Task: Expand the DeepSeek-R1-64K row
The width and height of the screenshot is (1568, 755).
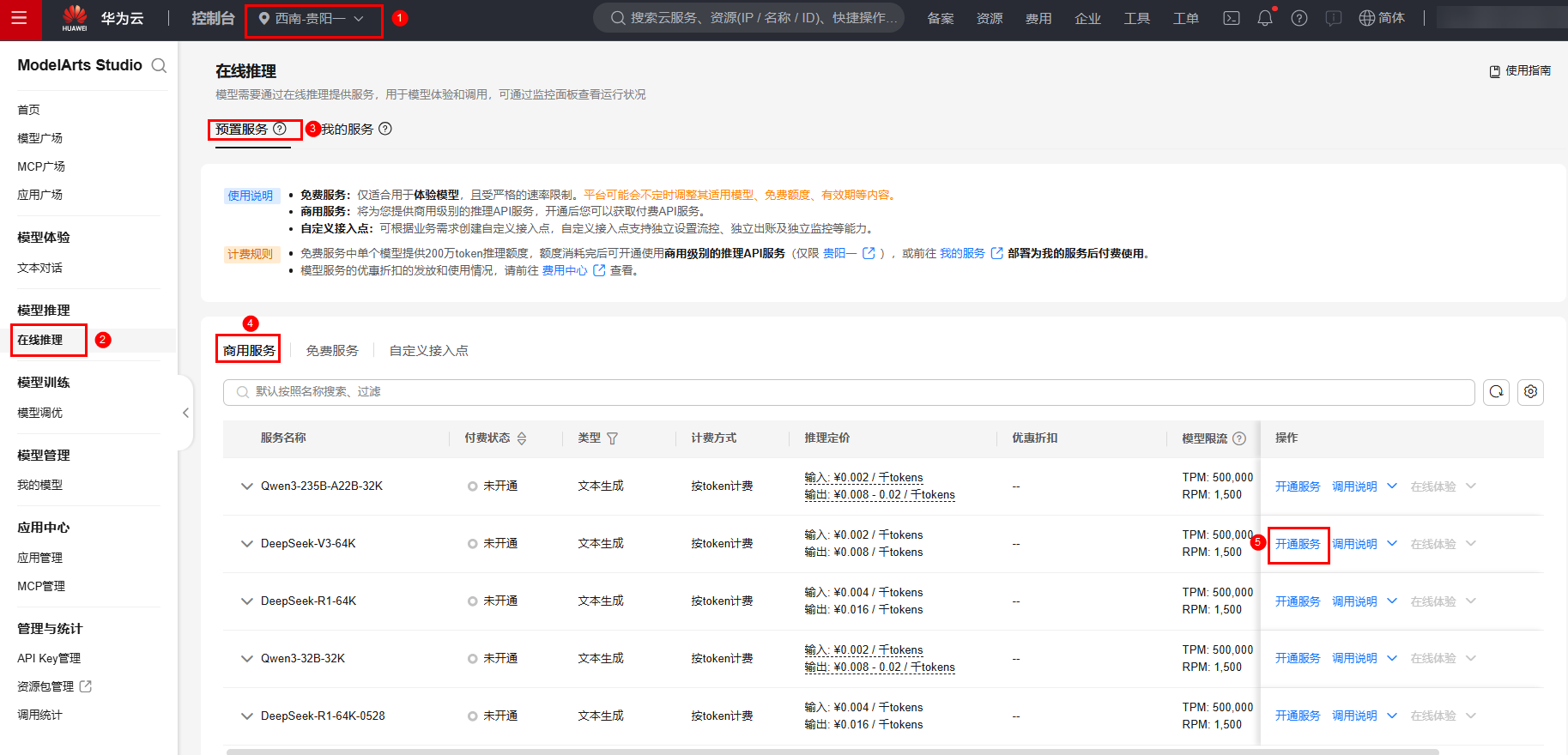Action: [x=247, y=601]
